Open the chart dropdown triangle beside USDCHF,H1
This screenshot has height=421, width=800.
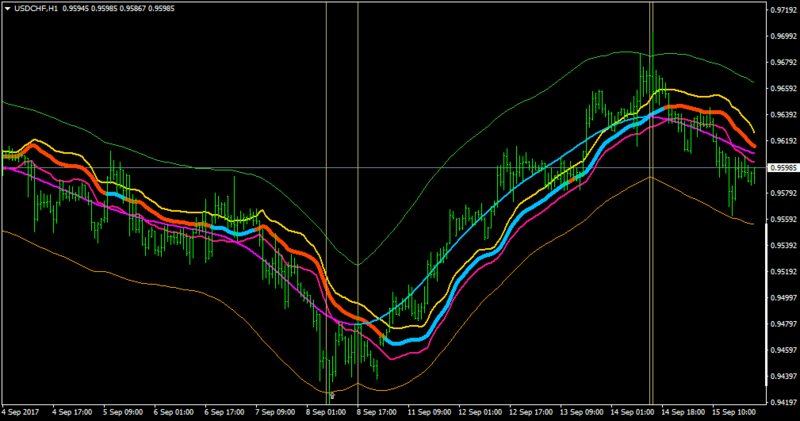click(x=8, y=9)
